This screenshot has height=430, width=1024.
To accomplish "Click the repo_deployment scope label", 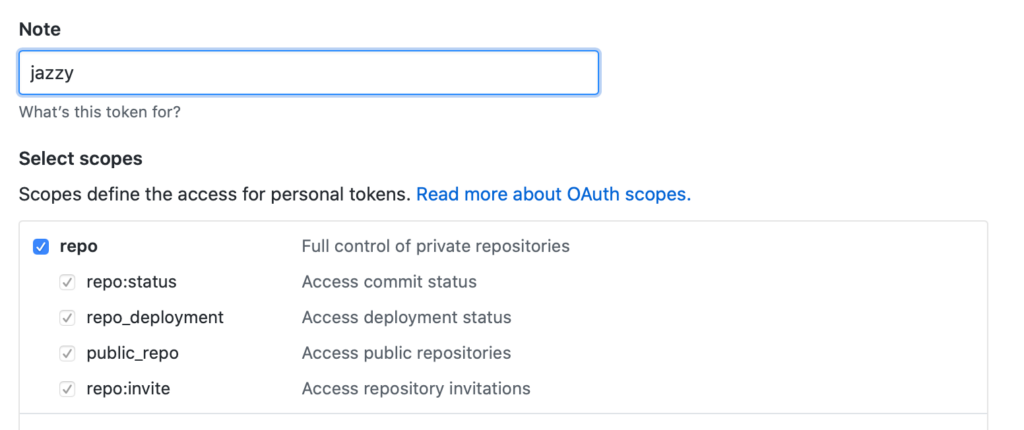I will [155, 318].
